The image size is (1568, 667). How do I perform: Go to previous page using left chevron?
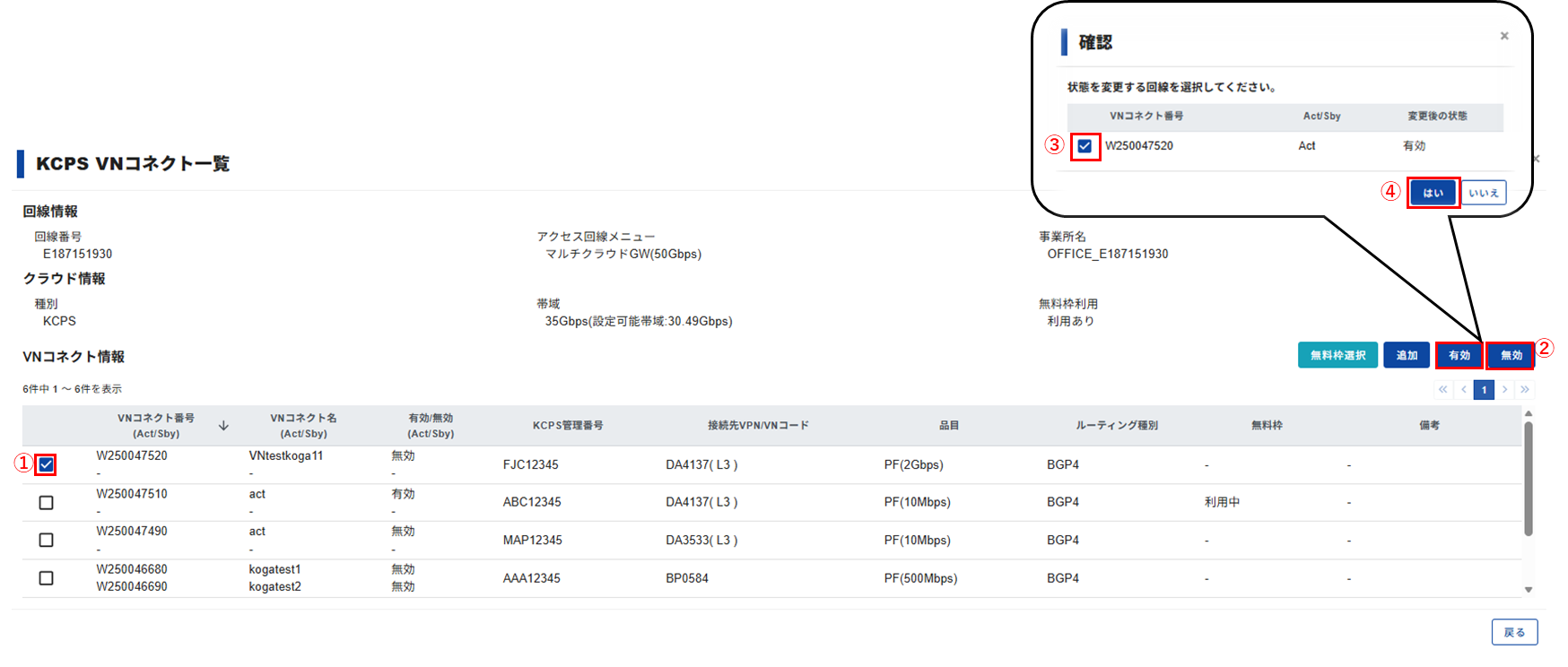point(1464,390)
